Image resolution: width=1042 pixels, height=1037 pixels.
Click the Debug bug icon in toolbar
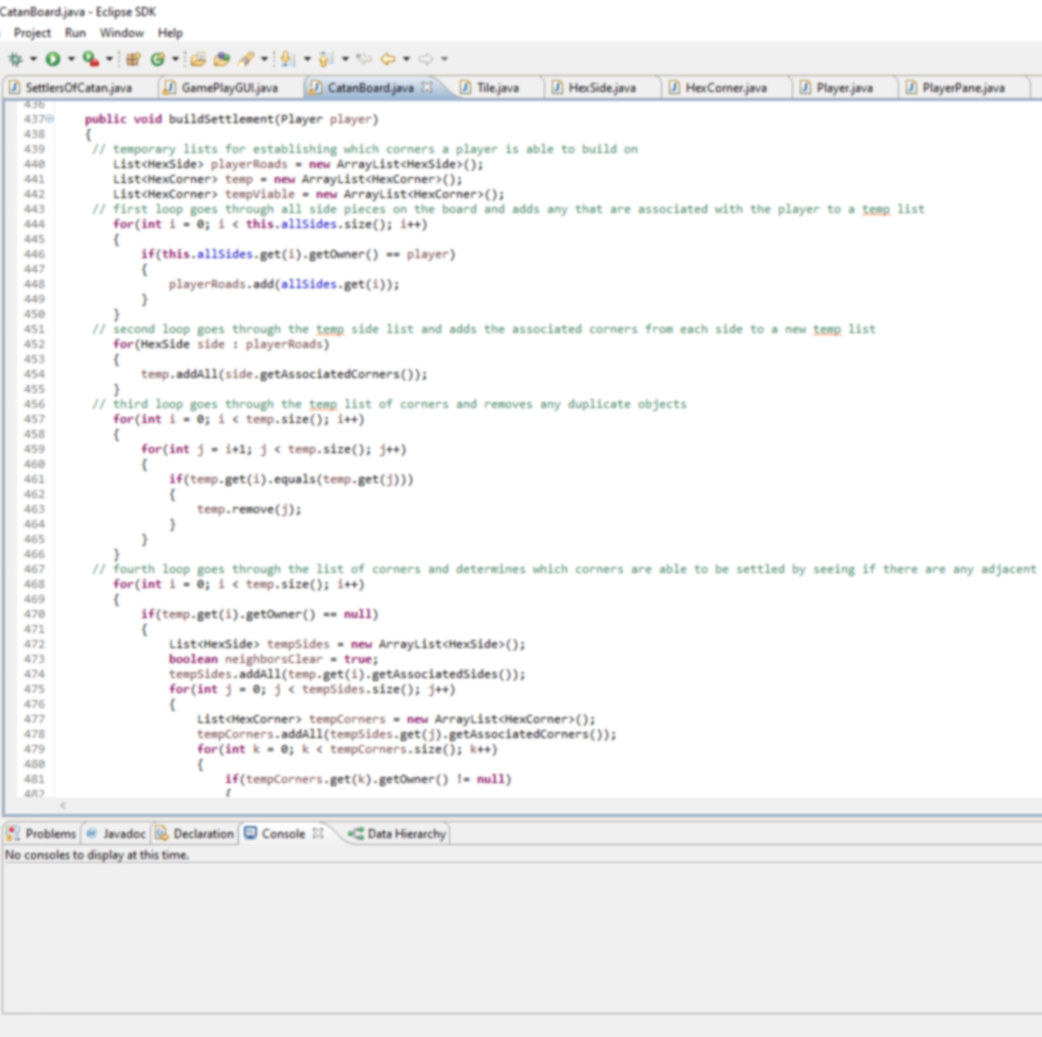[x=15, y=59]
